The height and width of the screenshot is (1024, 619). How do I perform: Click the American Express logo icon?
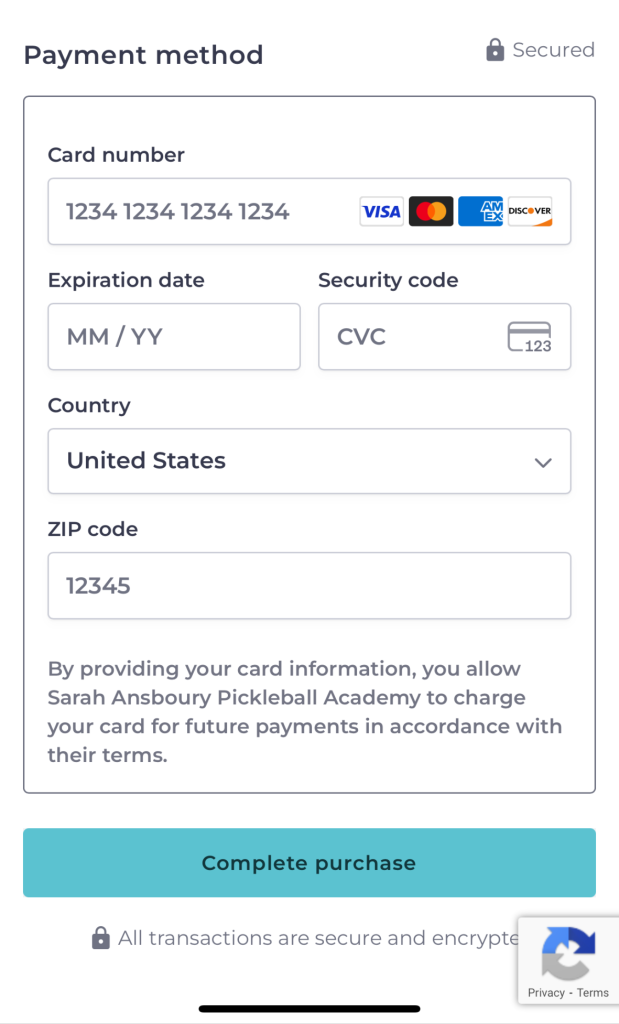pyautogui.click(x=481, y=211)
